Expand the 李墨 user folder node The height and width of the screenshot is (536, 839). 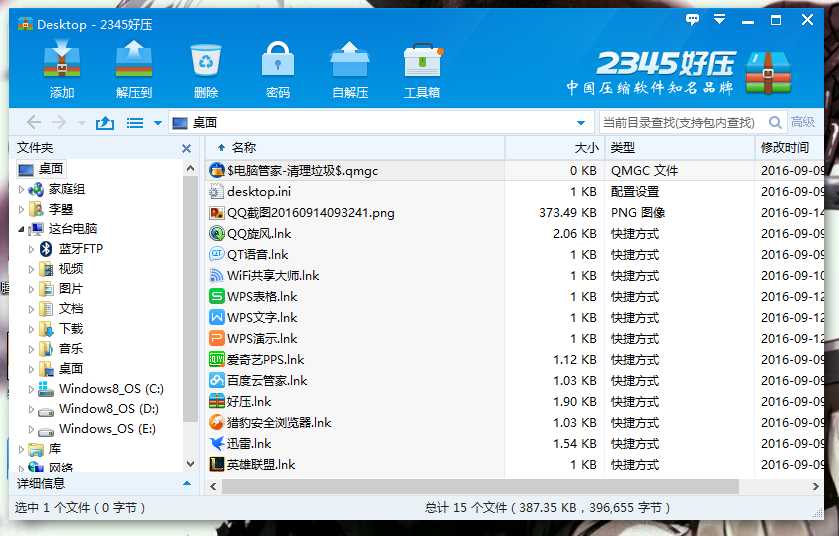pos(21,209)
